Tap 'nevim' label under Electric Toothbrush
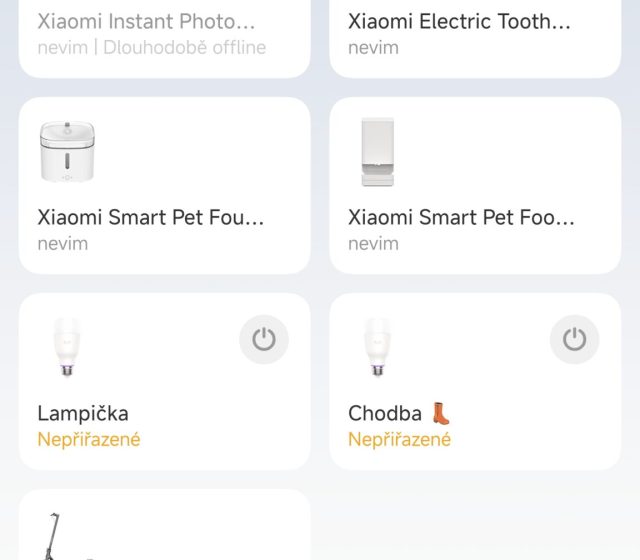This screenshot has height=560, width=640. (374, 47)
